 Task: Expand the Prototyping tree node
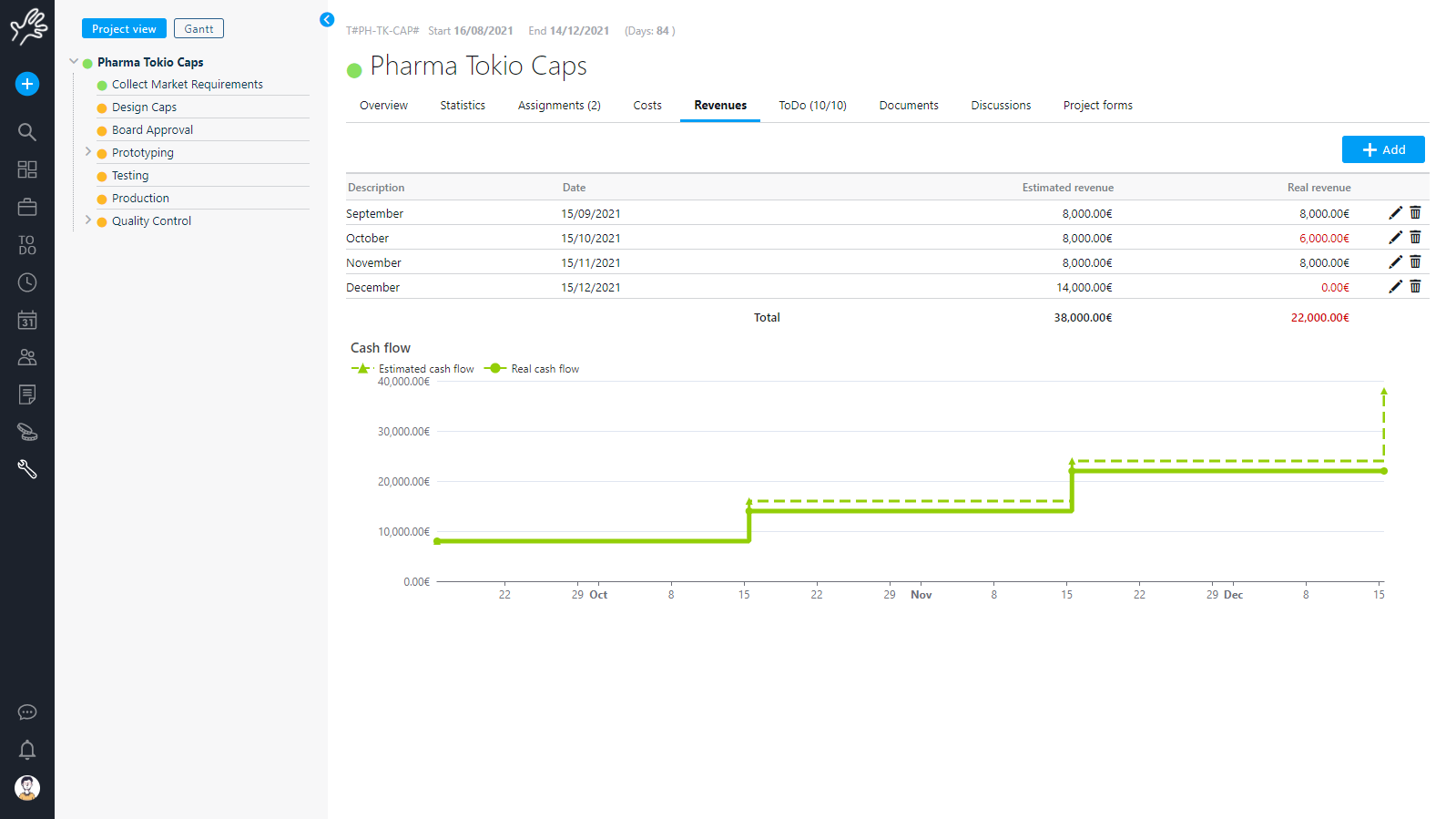coord(88,152)
